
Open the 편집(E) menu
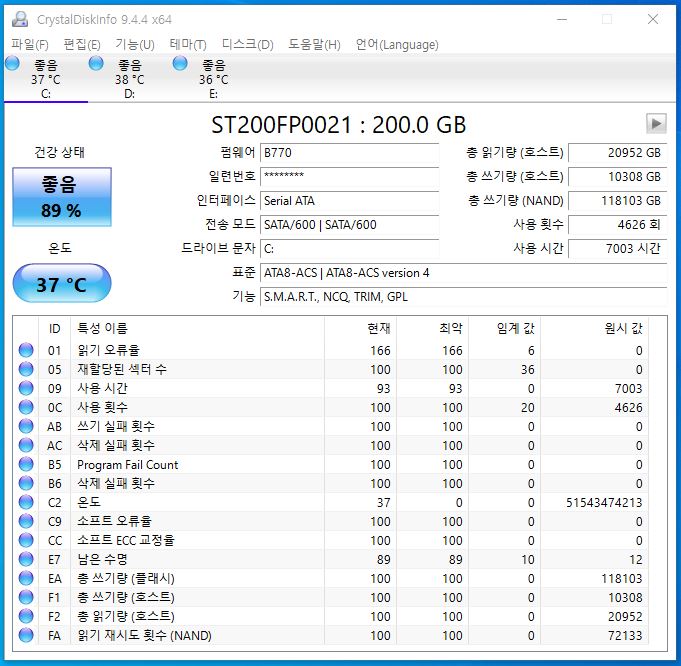point(82,44)
